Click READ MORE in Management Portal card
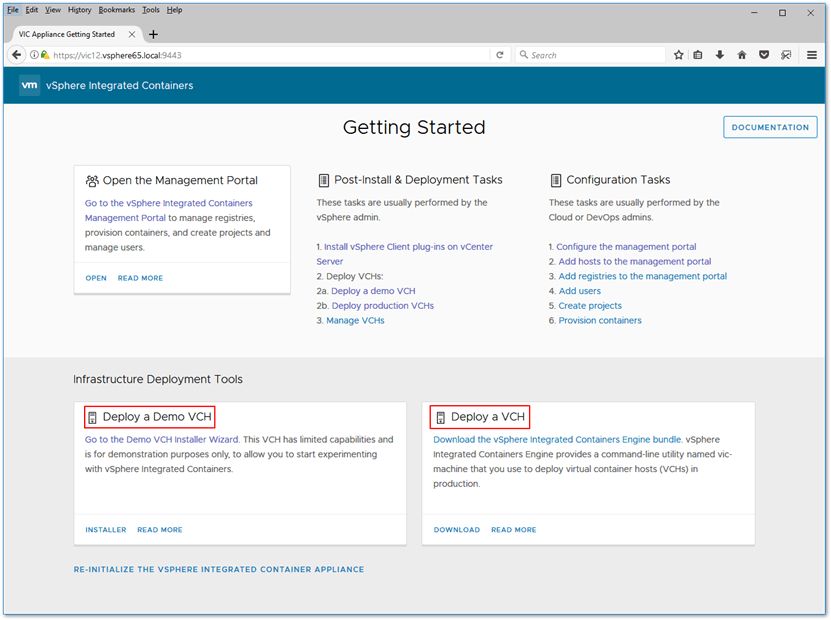 click(x=140, y=278)
